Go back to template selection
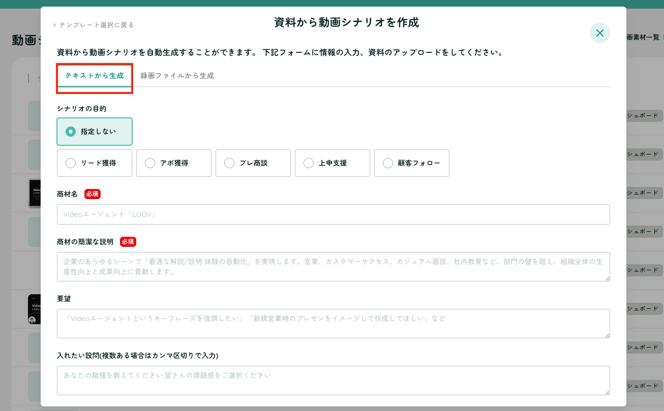The width and height of the screenshot is (664, 411). click(94, 25)
